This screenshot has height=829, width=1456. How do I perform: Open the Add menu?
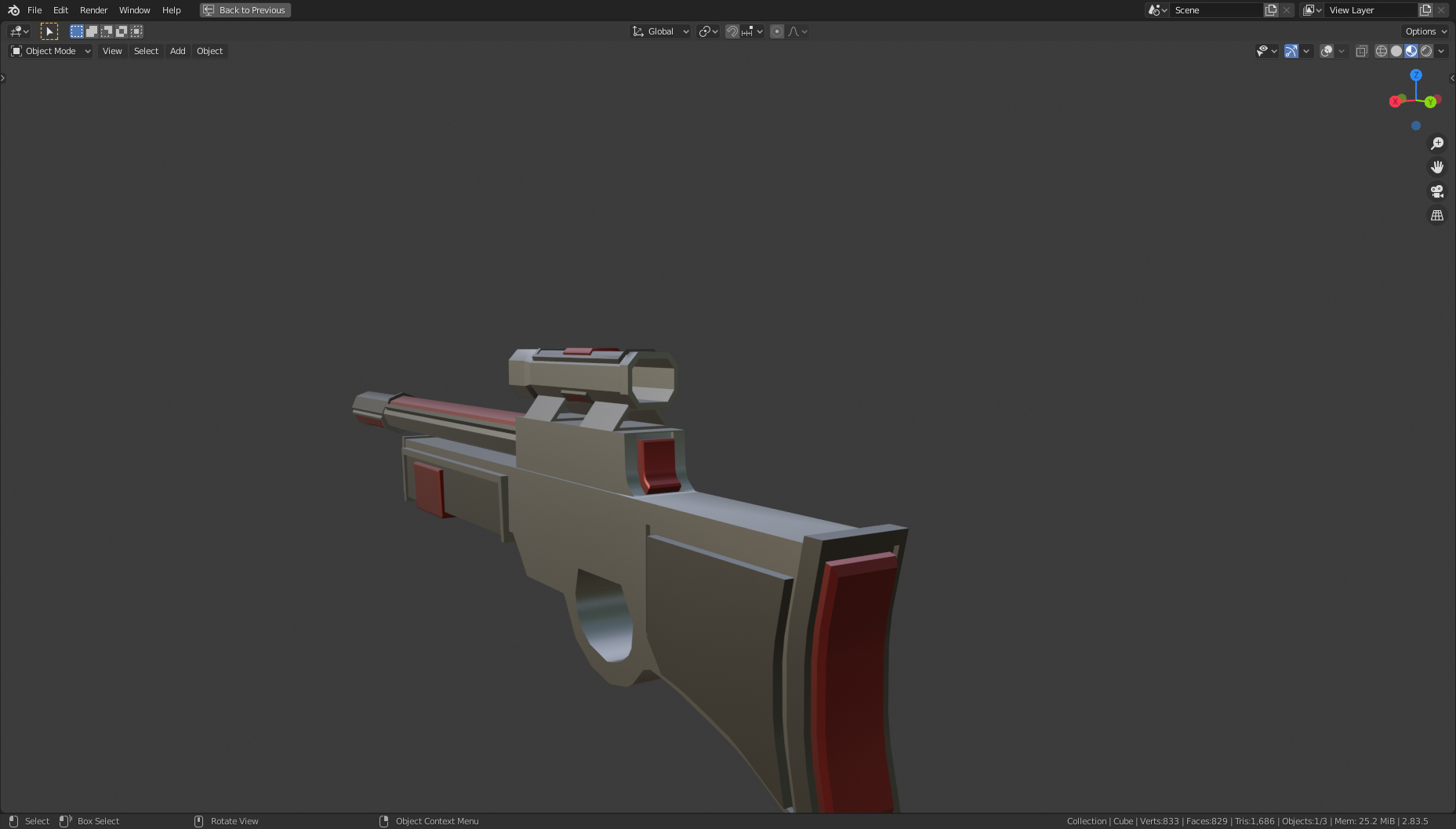point(177,50)
